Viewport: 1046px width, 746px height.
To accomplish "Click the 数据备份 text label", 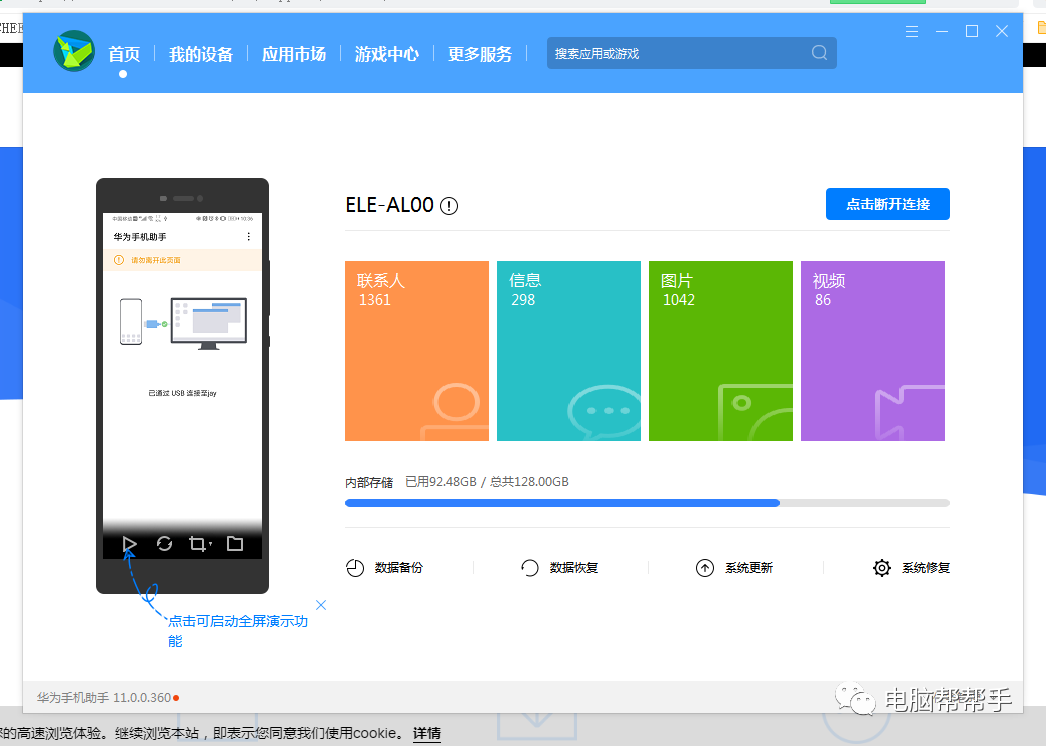I will pos(399,568).
